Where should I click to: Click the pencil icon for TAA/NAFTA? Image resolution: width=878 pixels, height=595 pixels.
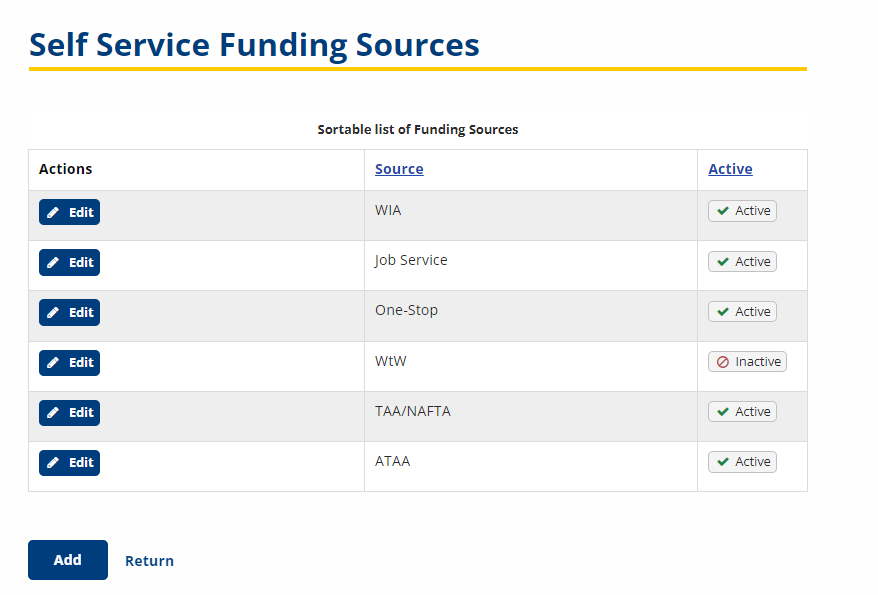coord(53,413)
